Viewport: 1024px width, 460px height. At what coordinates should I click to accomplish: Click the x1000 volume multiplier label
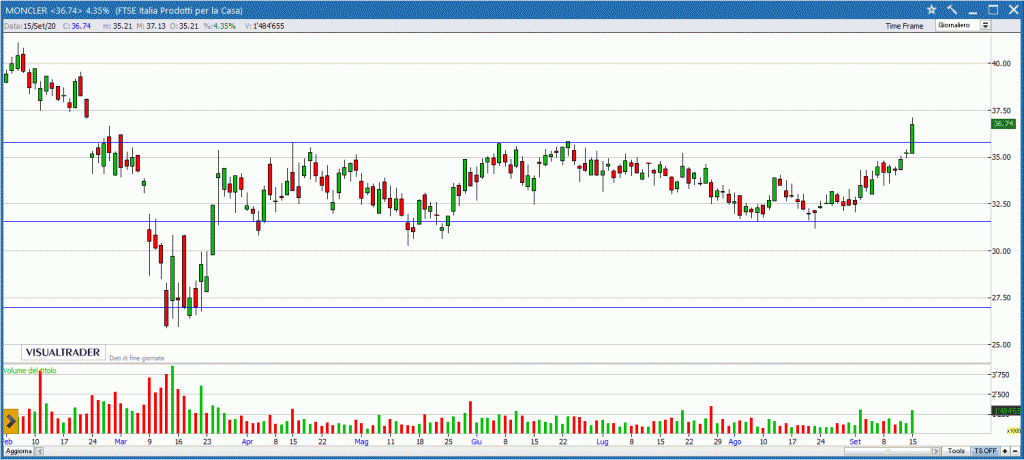point(1013,431)
